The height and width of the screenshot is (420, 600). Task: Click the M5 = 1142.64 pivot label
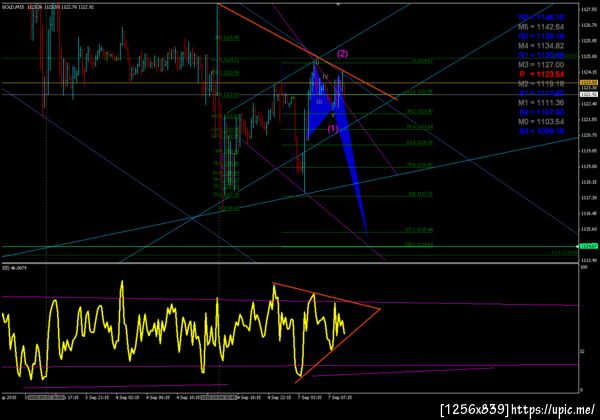coord(541,27)
